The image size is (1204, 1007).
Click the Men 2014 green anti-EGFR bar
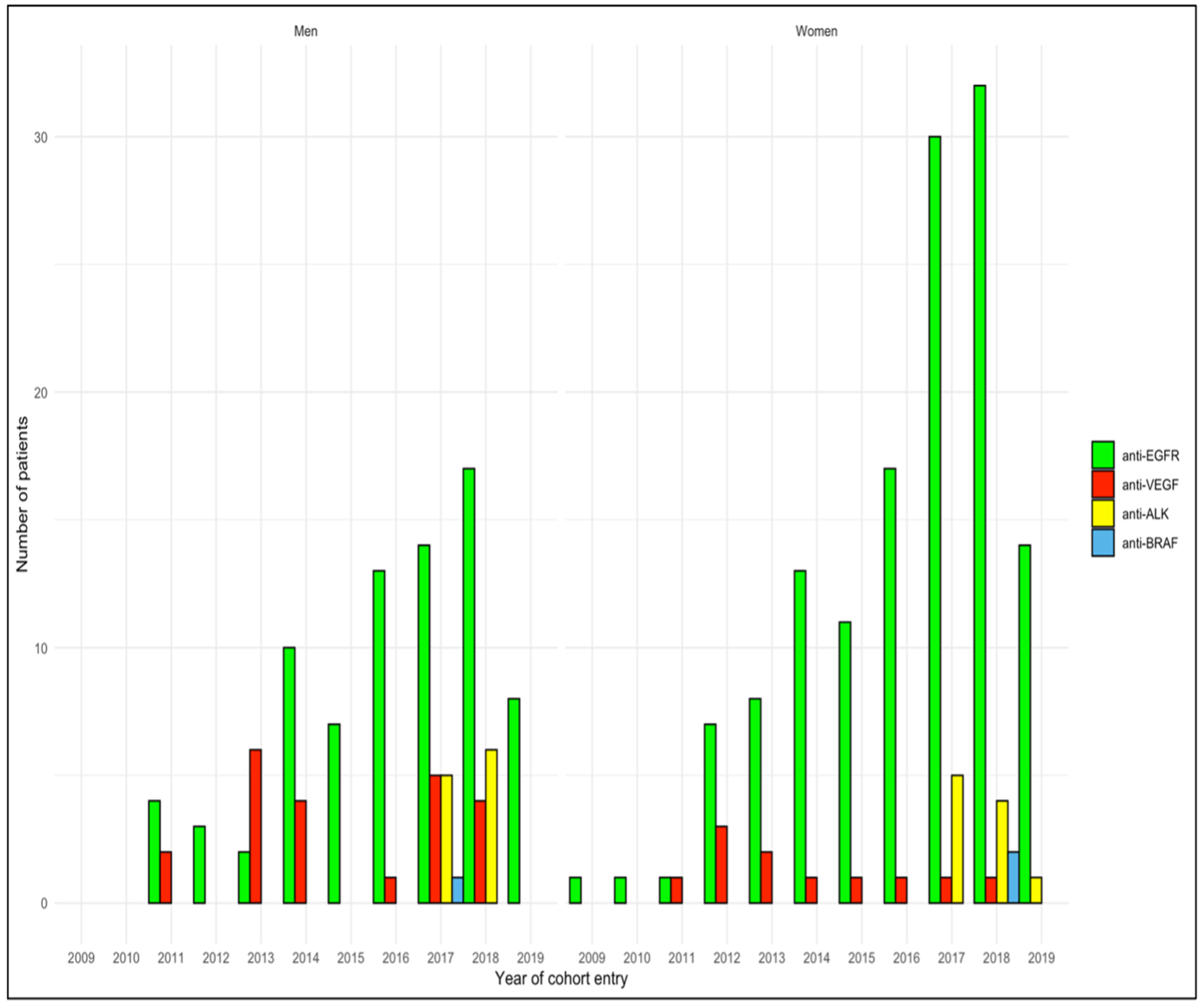pyautogui.click(x=289, y=774)
